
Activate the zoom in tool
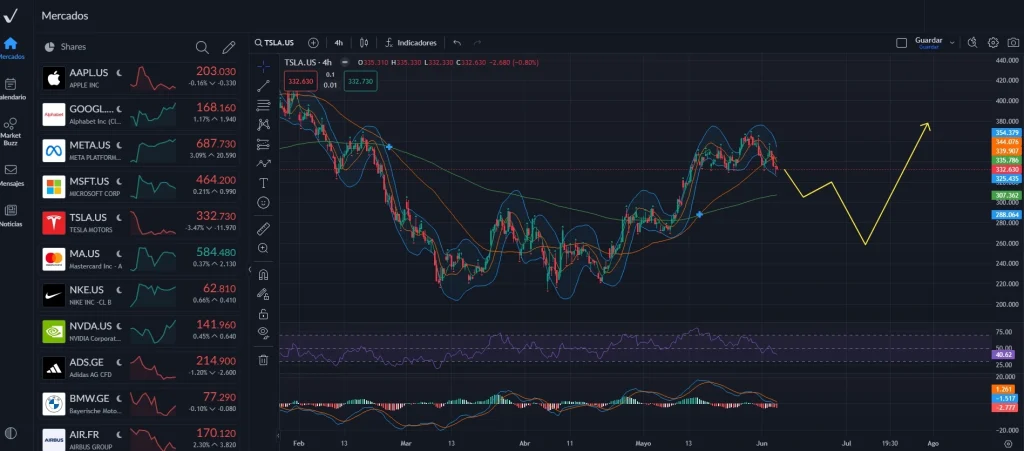click(263, 248)
